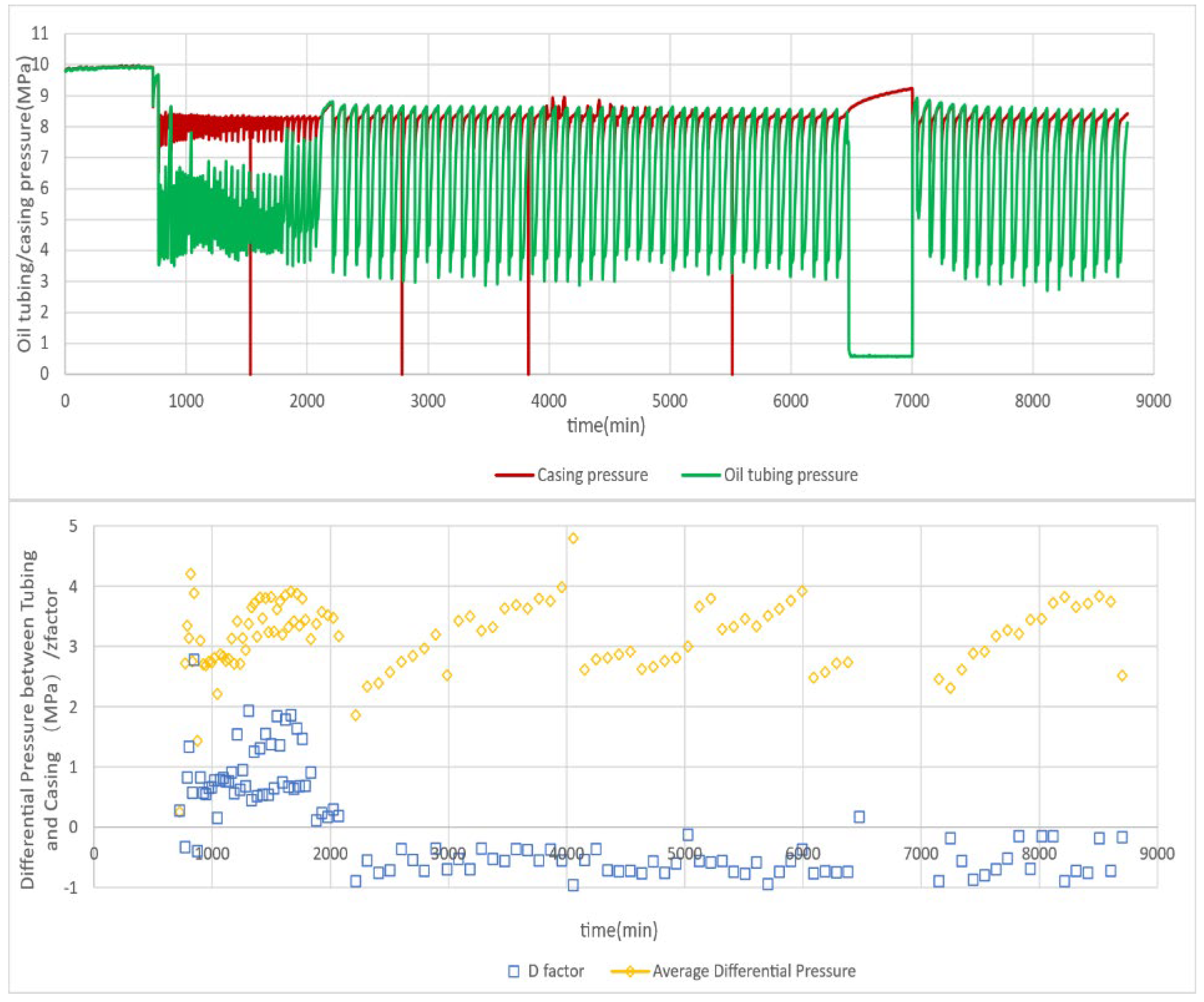Click the Oil tubing/casing pressure(MPa) axis title
The width and height of the screenshot is (1204, 1002).
(24, 204)
